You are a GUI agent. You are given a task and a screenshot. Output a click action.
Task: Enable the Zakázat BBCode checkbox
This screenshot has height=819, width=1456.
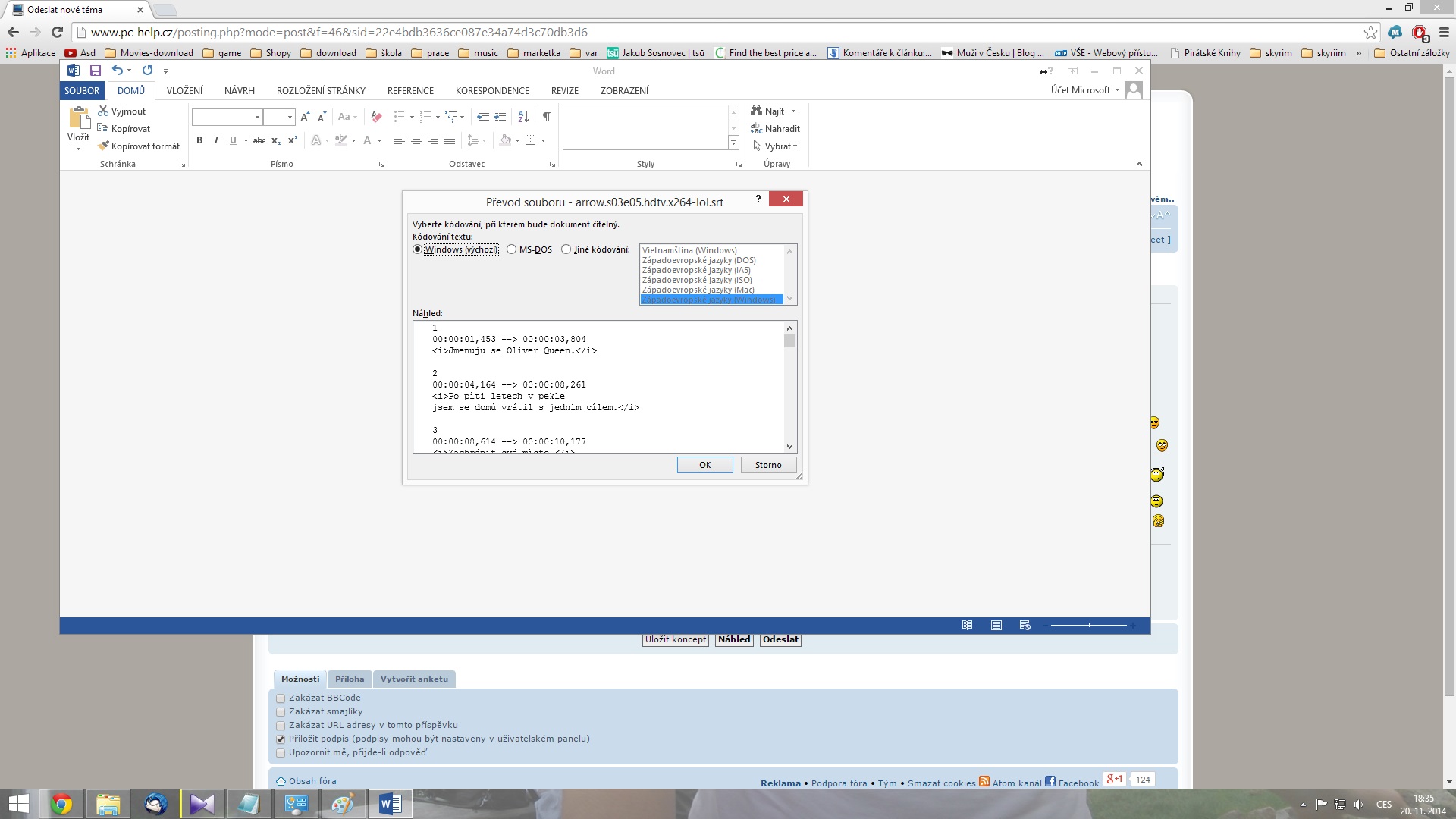coord(281,698)
